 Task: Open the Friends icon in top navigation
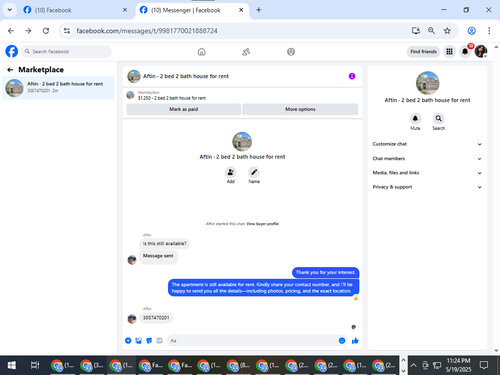pyautogui.click(x=246, y=52)
